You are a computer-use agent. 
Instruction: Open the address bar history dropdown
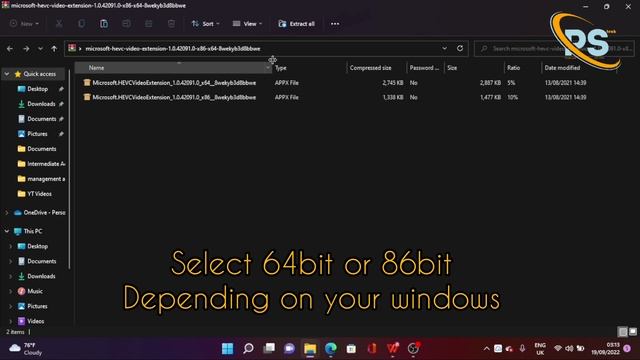444,48
